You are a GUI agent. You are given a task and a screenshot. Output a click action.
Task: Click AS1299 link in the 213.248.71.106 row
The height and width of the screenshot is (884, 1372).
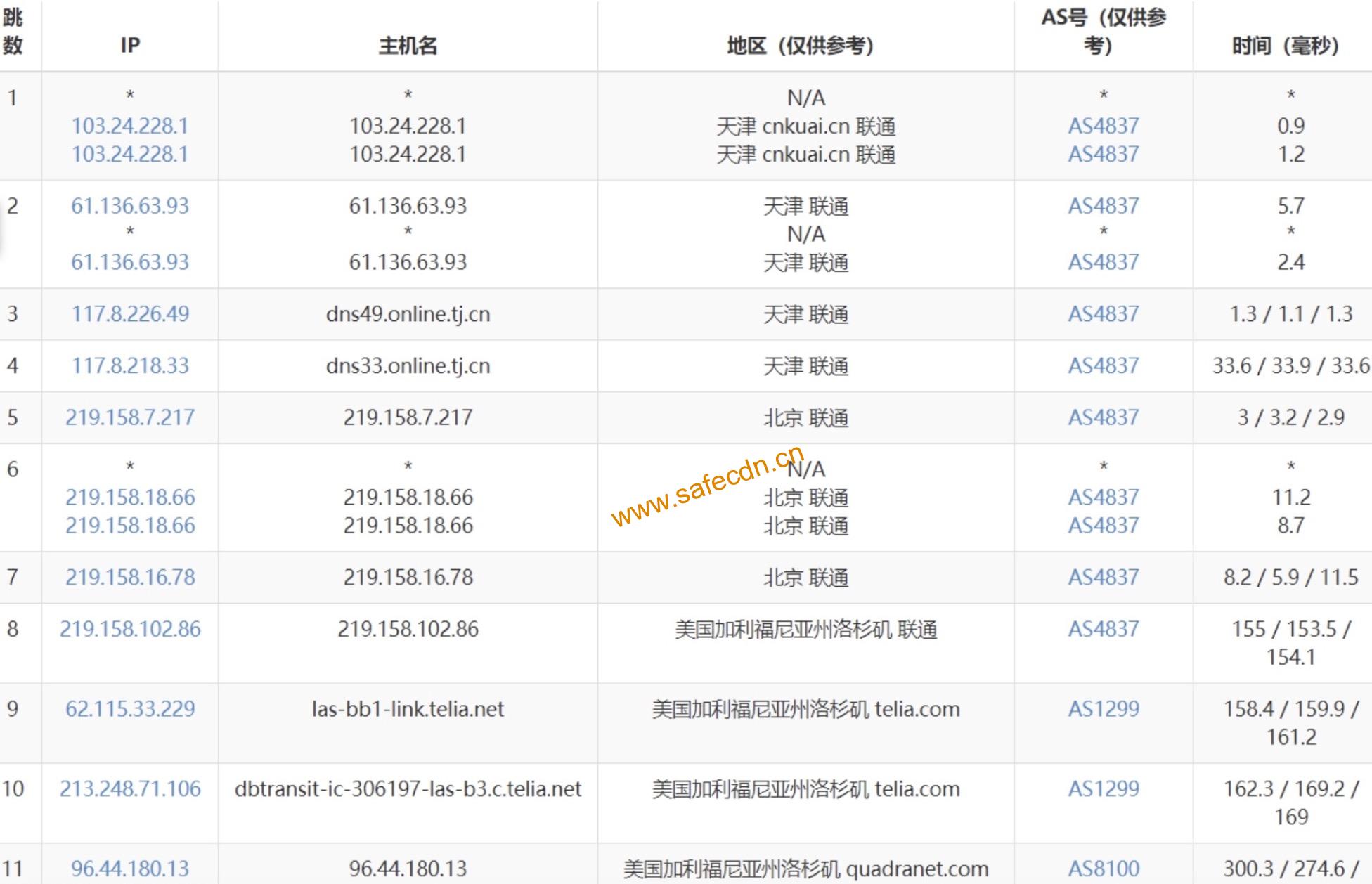pos(1104,788)
